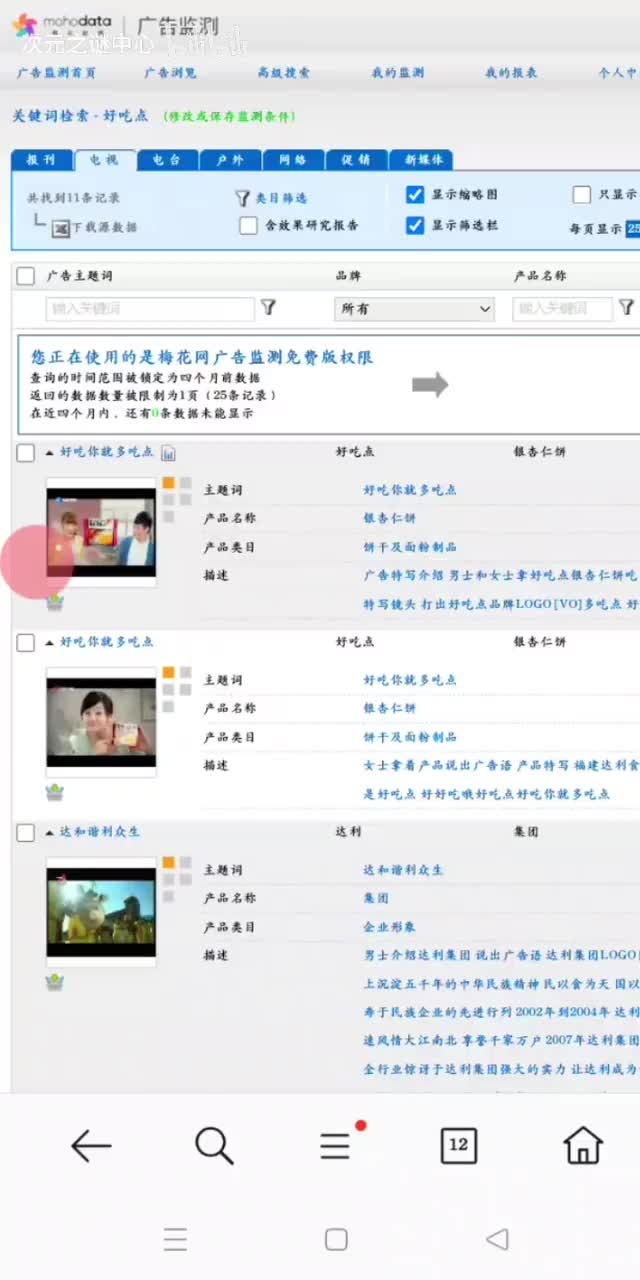Collapse the second 好吃你就多吃点 row triangle
Image resolution: width=640 pixels, height=1280 pixels.
pyautogui.click(x=50, y=643)
